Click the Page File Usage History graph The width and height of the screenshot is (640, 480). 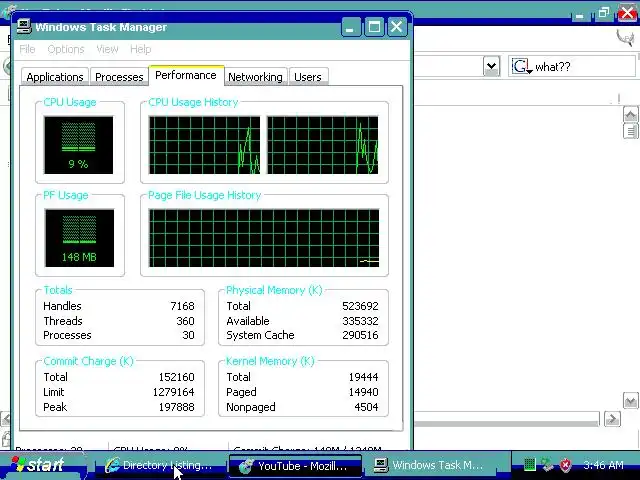point(264,238)
